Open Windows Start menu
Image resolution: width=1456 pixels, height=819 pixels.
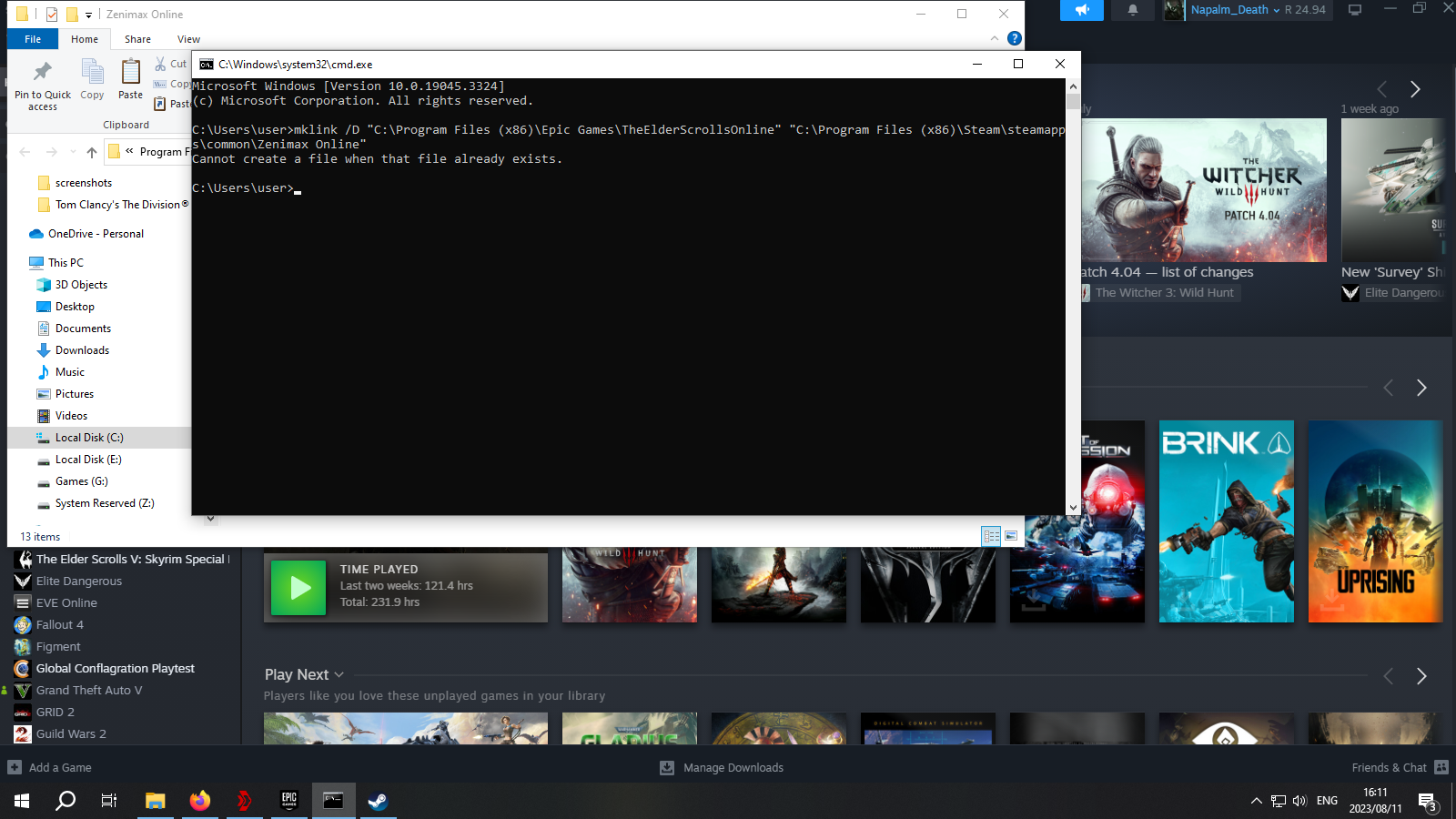pos(22,801)
